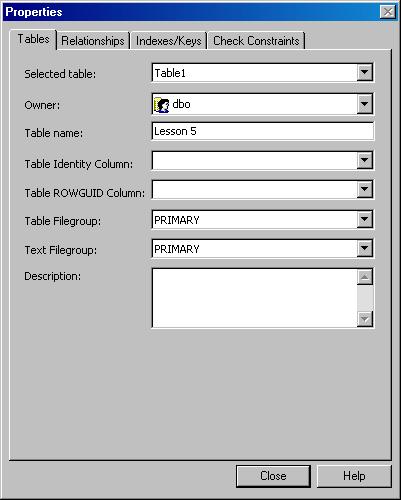Click into the Table name field
Image resolution: width=401 pixels, height=500 pixels.
tap(263, 131)
